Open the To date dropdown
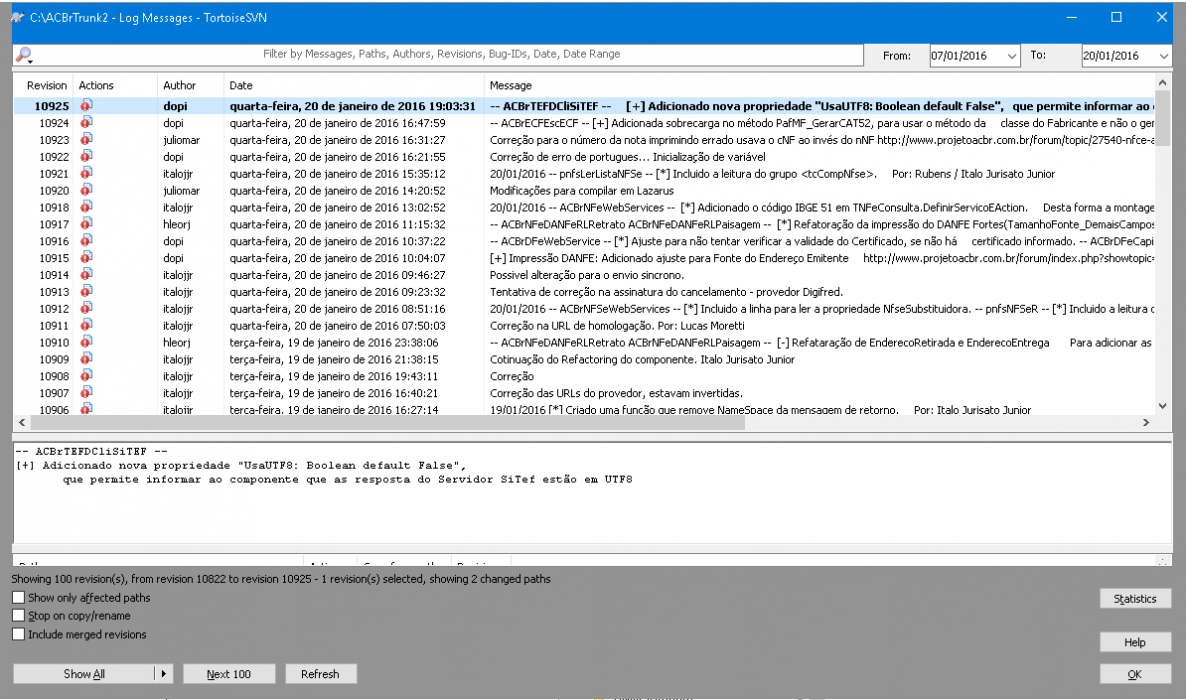1186x700 pixels. (x=1163, y=56)
